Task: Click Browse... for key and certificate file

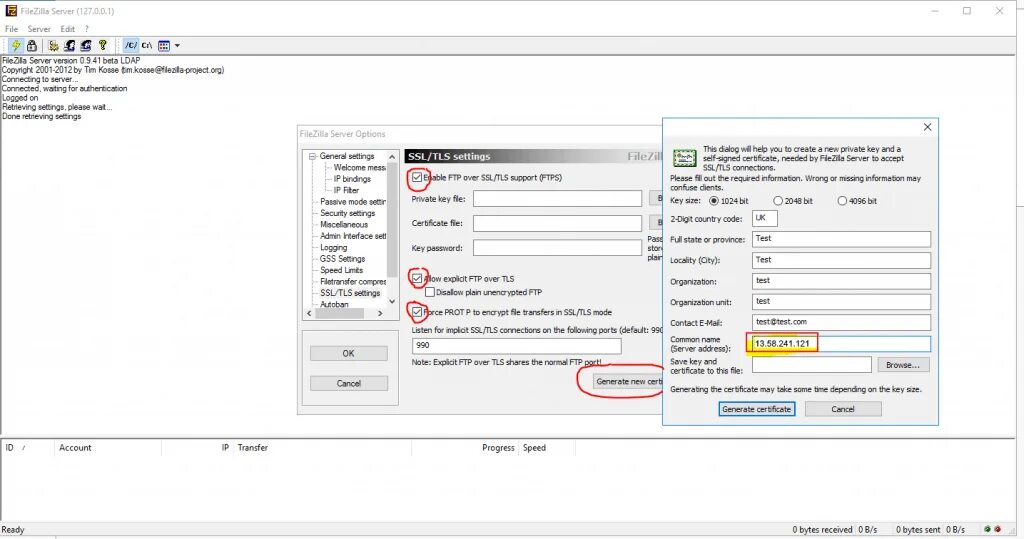Action: click(x=903, y=365)
